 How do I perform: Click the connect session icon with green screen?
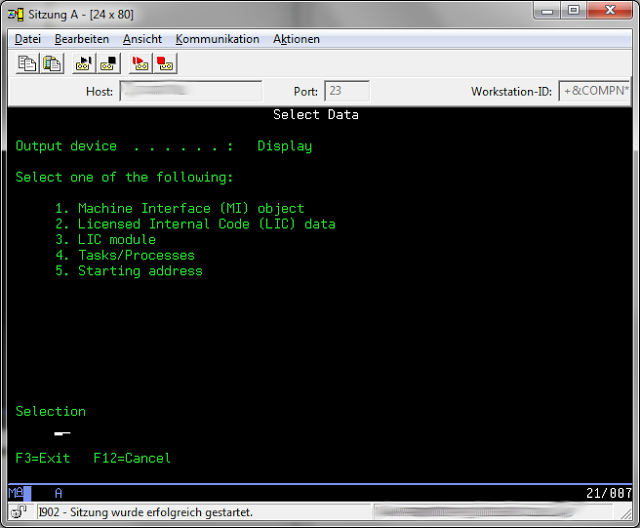pos(83,64)
